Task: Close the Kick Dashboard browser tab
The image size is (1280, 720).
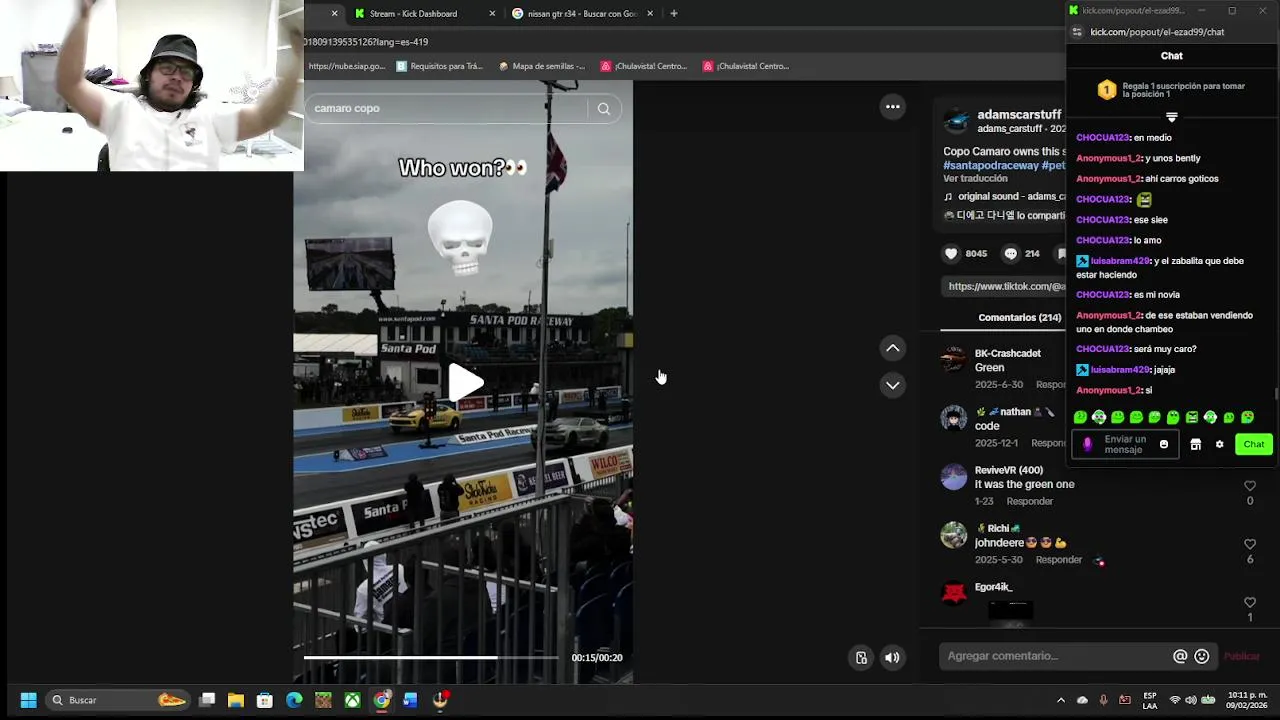Action: [x=492, y=14]
